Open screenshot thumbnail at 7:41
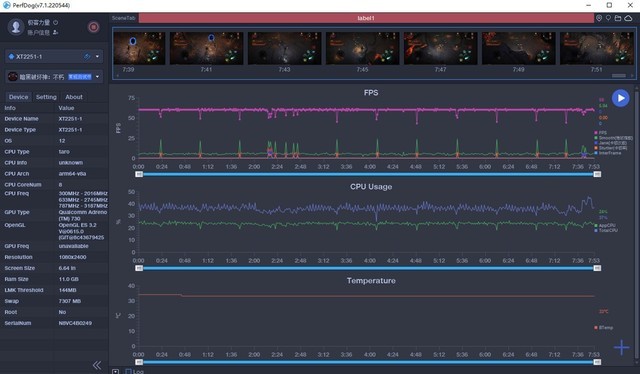 (207, 48)
